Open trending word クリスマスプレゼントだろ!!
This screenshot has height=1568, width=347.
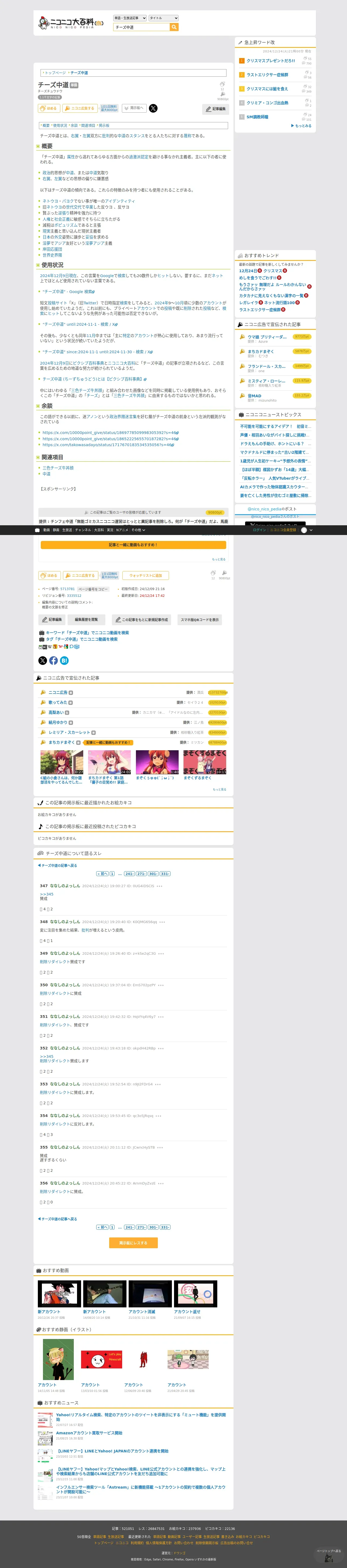(271, 61)
